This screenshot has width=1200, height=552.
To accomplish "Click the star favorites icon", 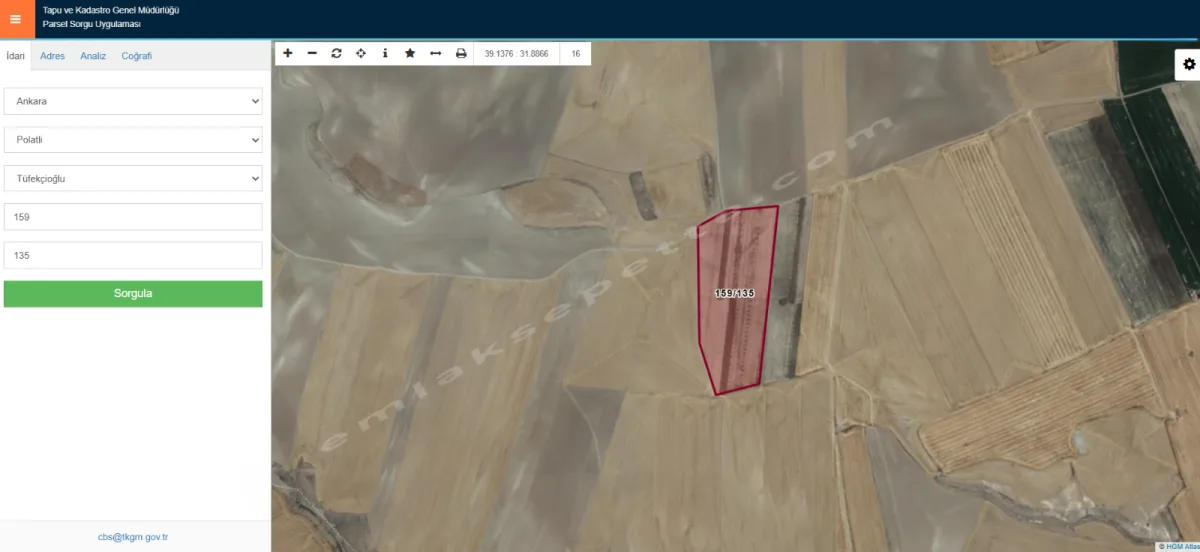I will tap(410, 53).
